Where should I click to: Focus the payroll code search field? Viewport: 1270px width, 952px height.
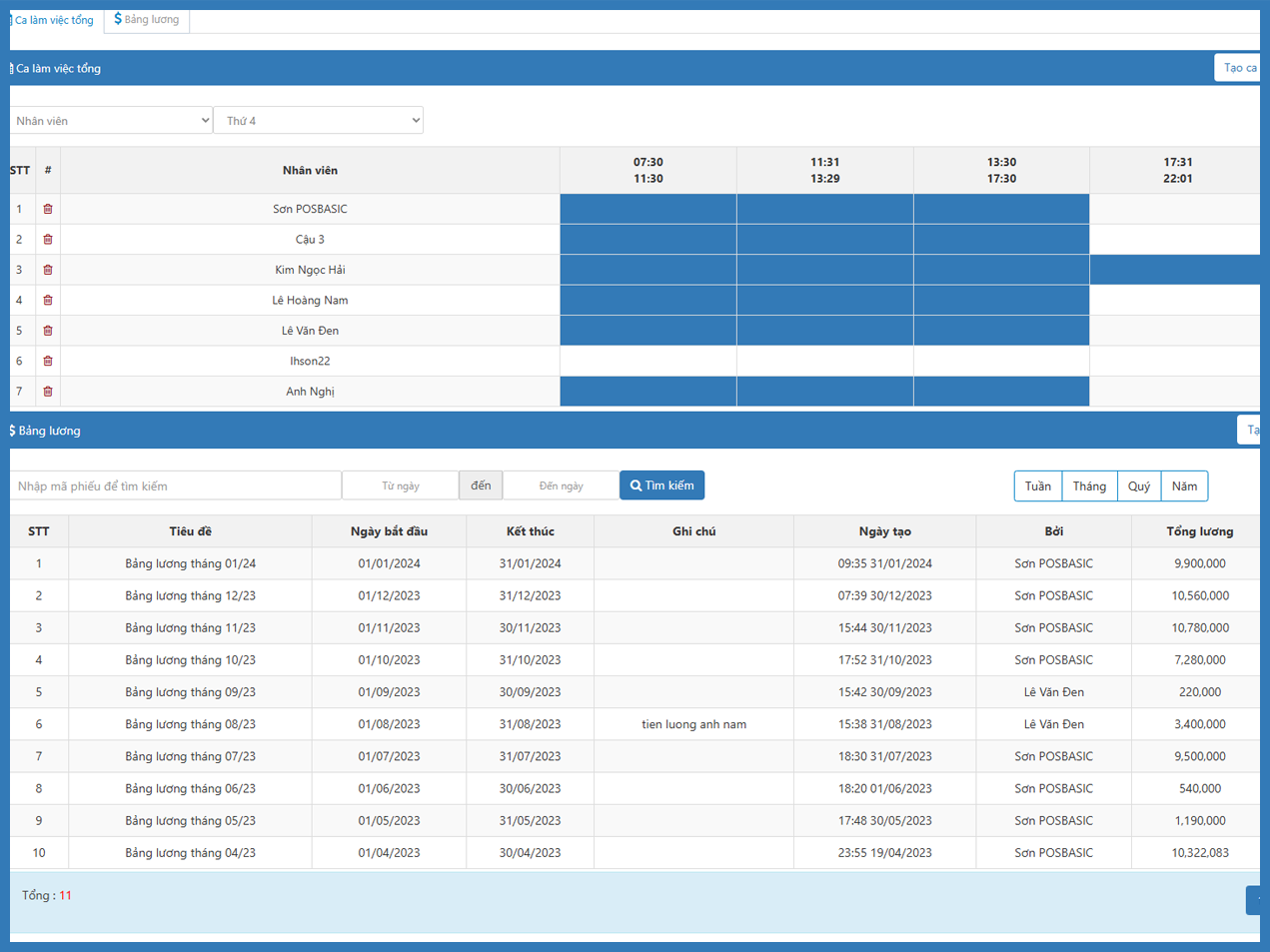pos(176,485)
